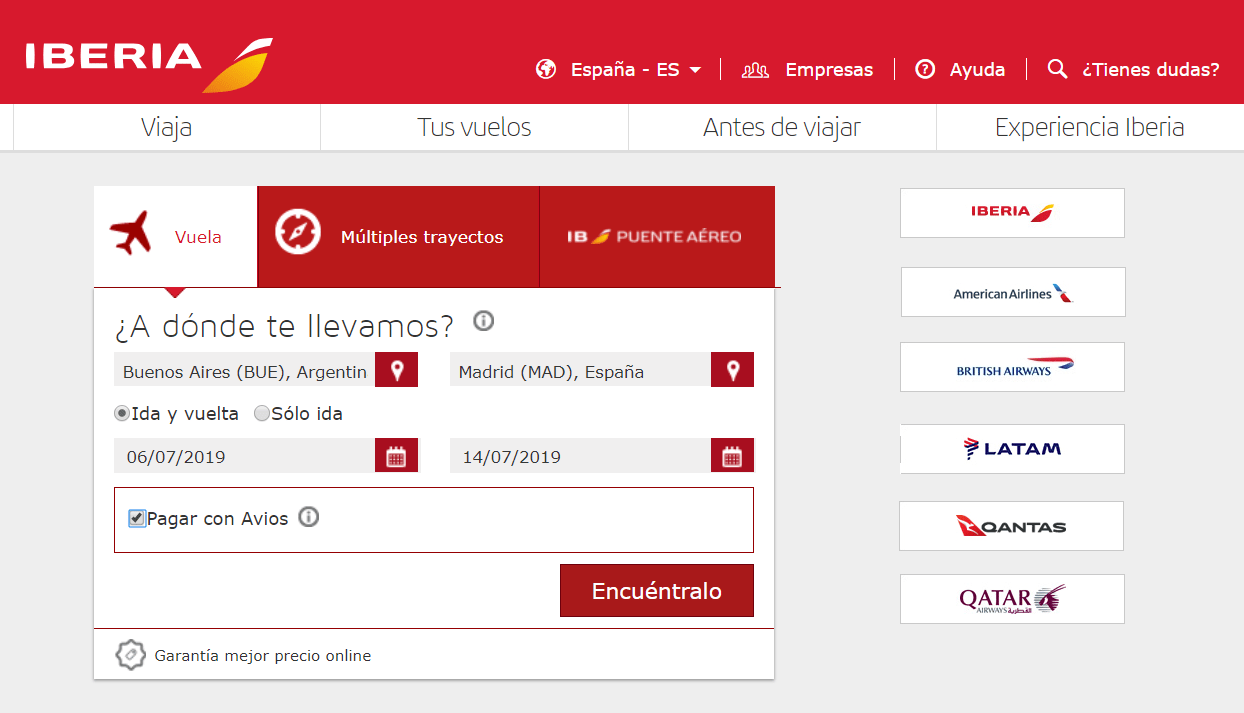Click info icon beside ¿A dónde te llevamos?

[x=484, y=321]
